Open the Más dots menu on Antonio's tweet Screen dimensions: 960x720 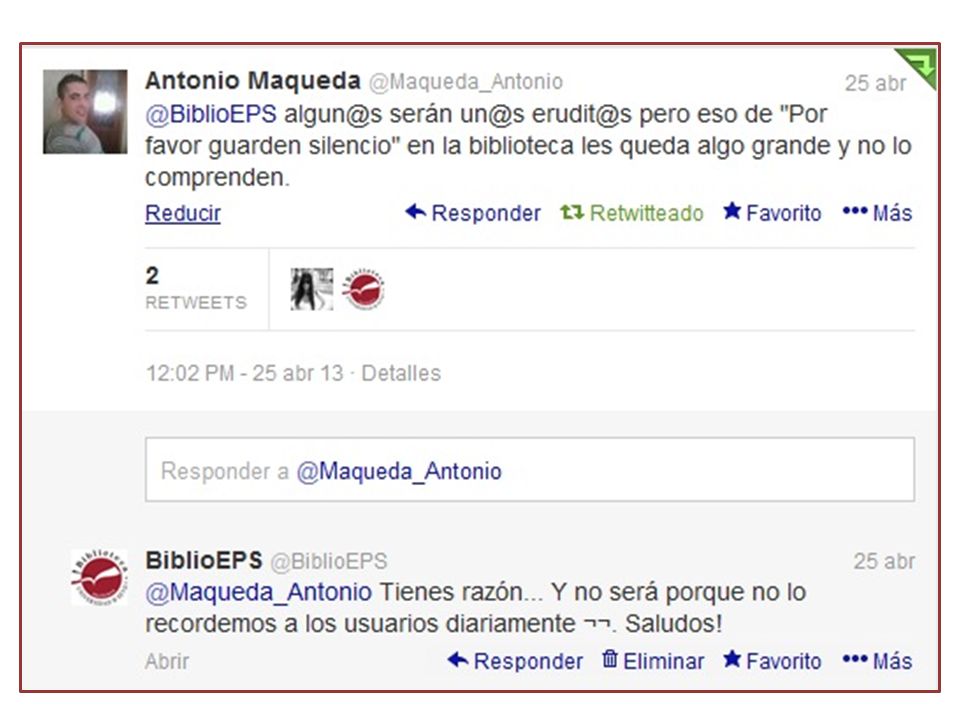tap(855, 211)
